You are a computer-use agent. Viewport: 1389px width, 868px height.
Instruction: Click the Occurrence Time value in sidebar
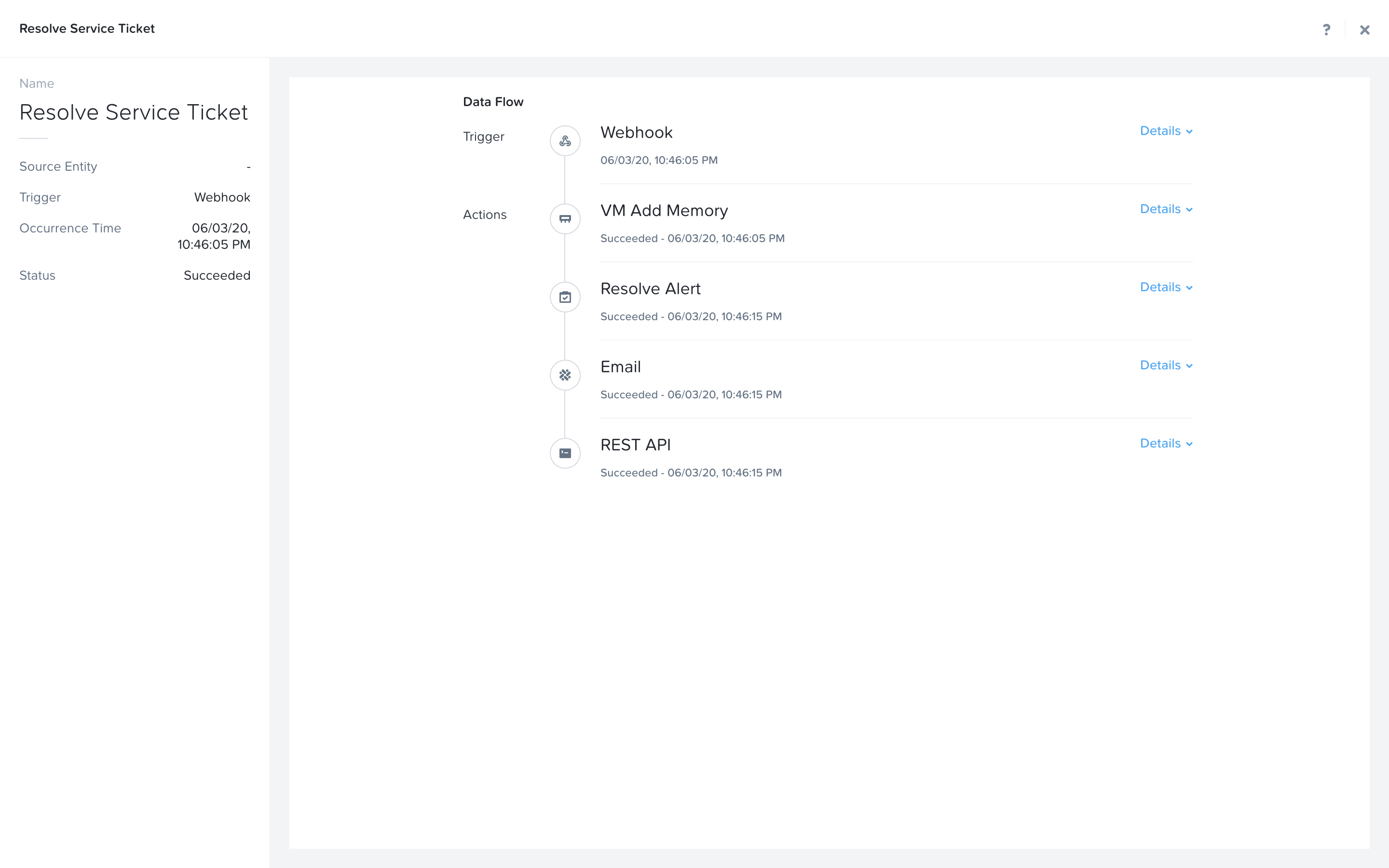coord(214,236)
